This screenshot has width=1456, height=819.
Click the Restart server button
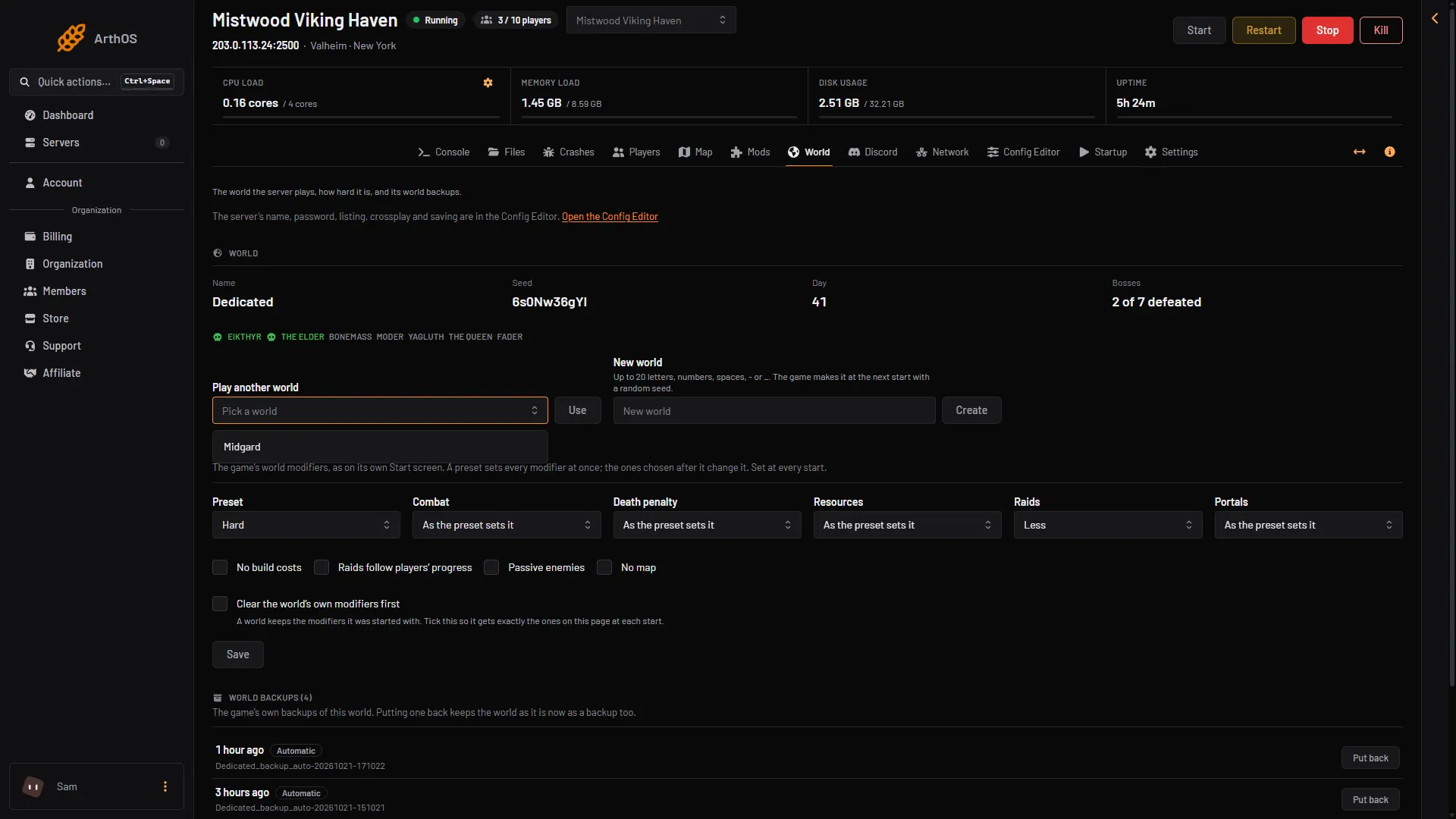pos(1263,30)
